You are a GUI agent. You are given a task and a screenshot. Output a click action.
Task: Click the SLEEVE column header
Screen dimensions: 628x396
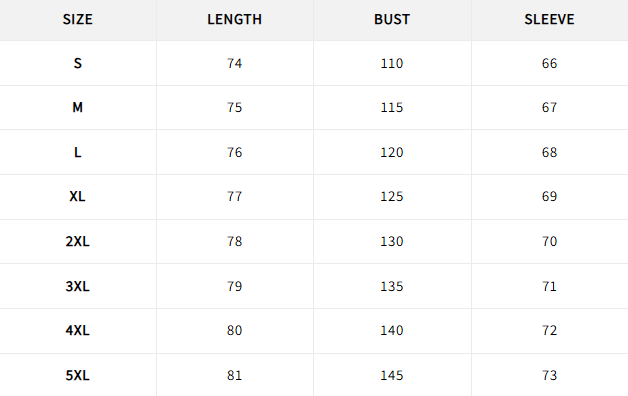point(549,19)
